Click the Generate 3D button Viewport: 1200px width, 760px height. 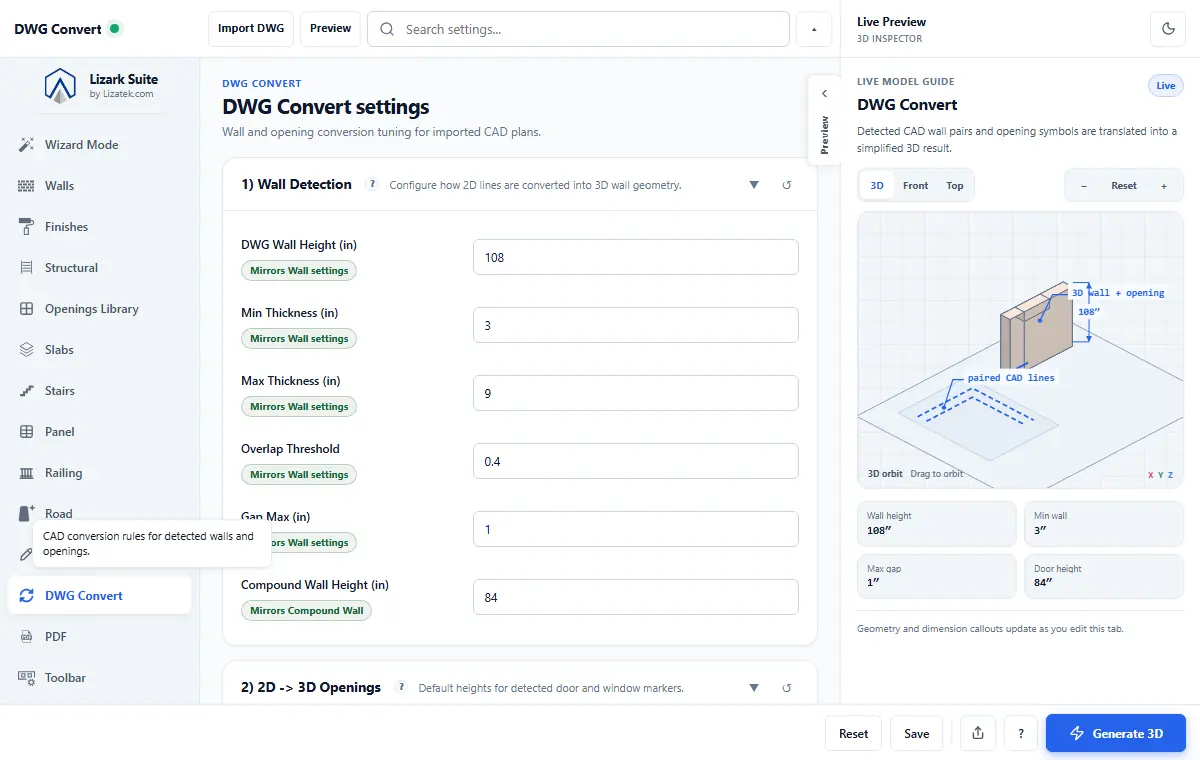[1116, 733]
